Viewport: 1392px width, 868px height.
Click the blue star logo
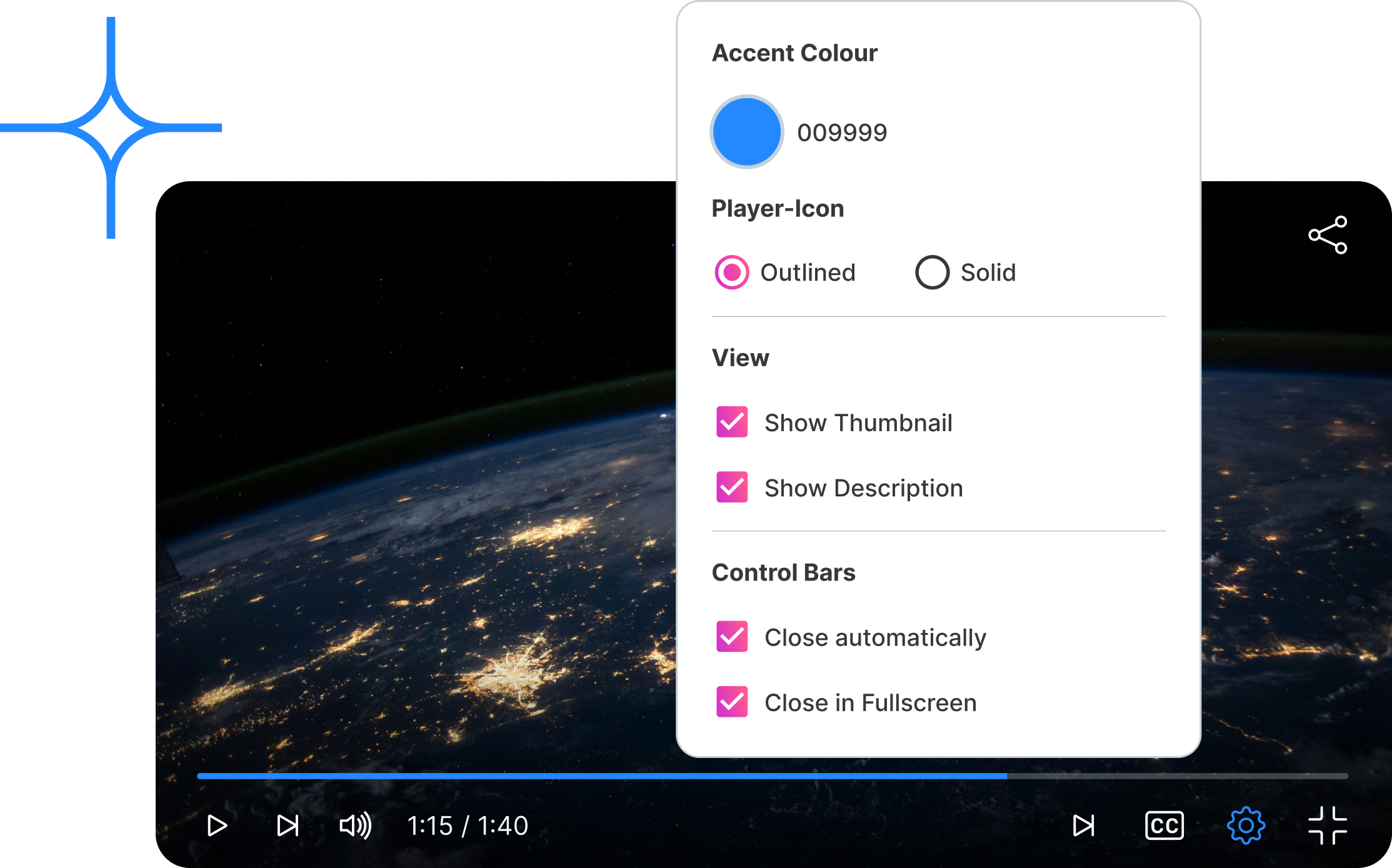point(111,127)
